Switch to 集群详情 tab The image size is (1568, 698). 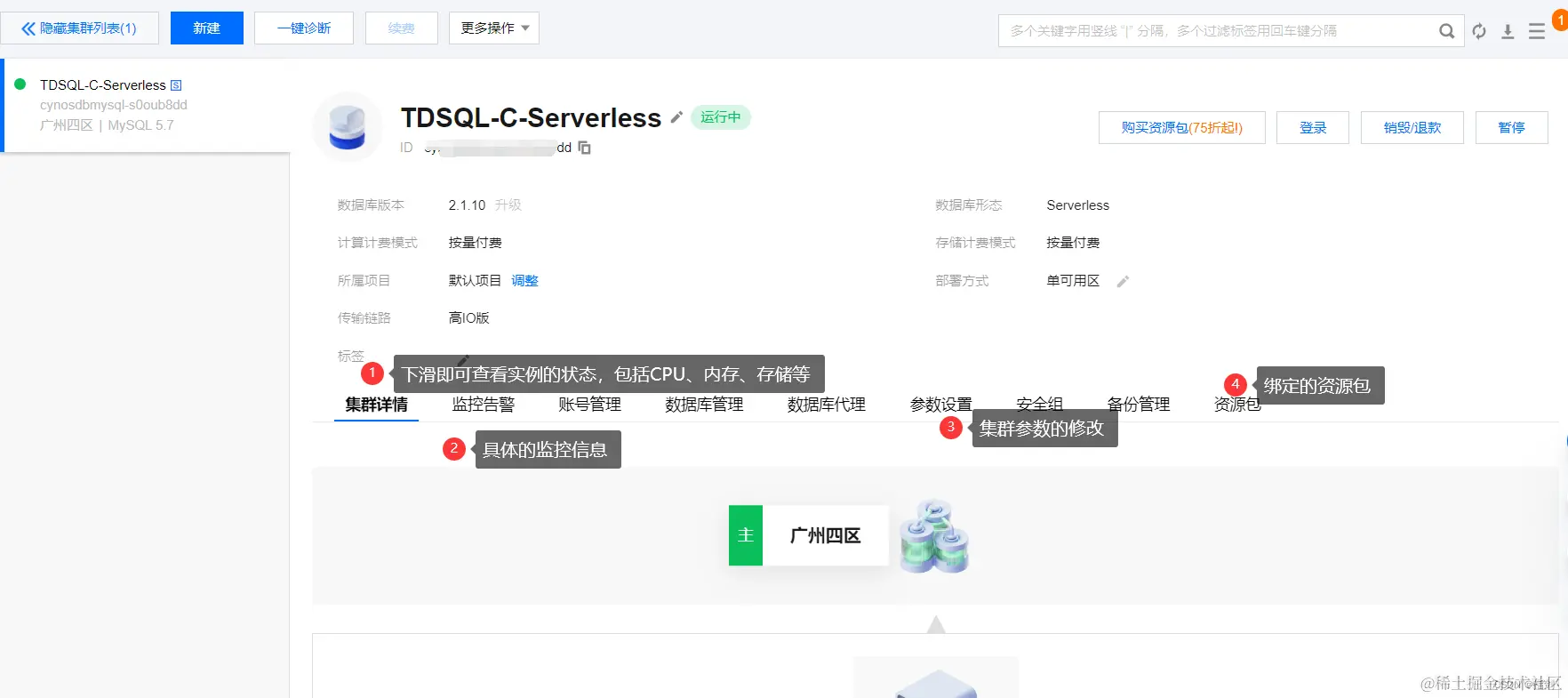377,405
